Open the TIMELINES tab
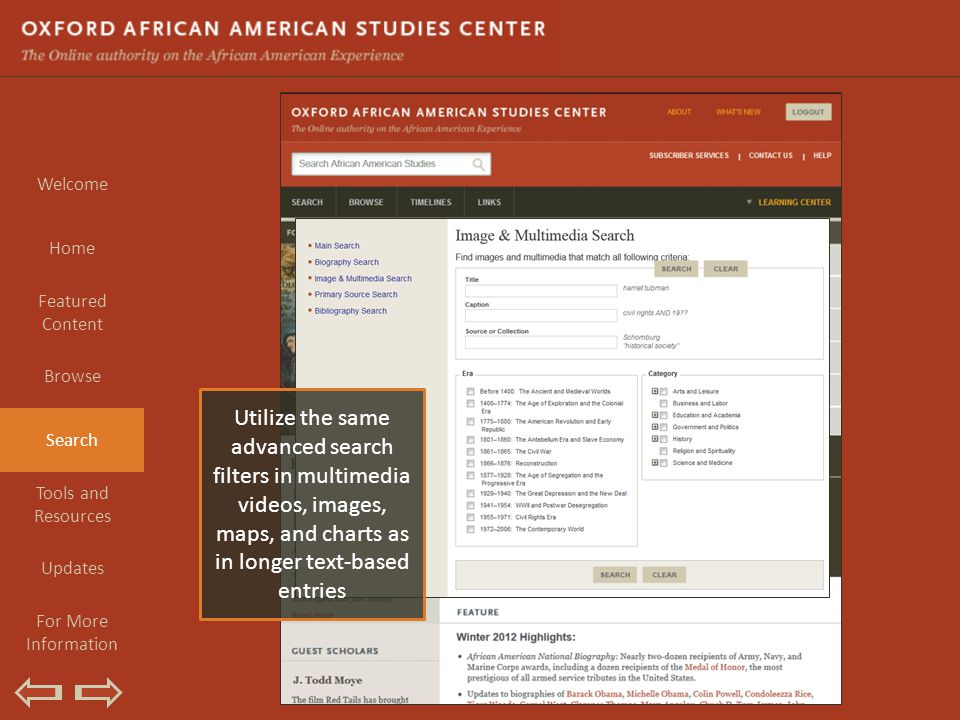The image size is (960, 720). (431, 202)
